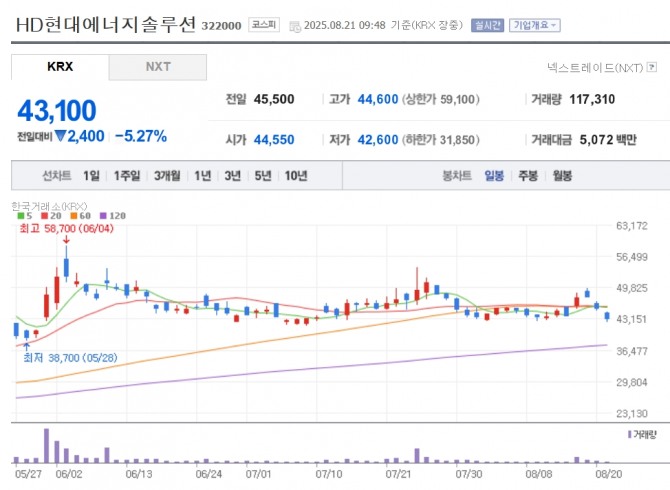The image size is (670, 490).
Task: Select the 1주일 line chart period
Action: (127, 176)
